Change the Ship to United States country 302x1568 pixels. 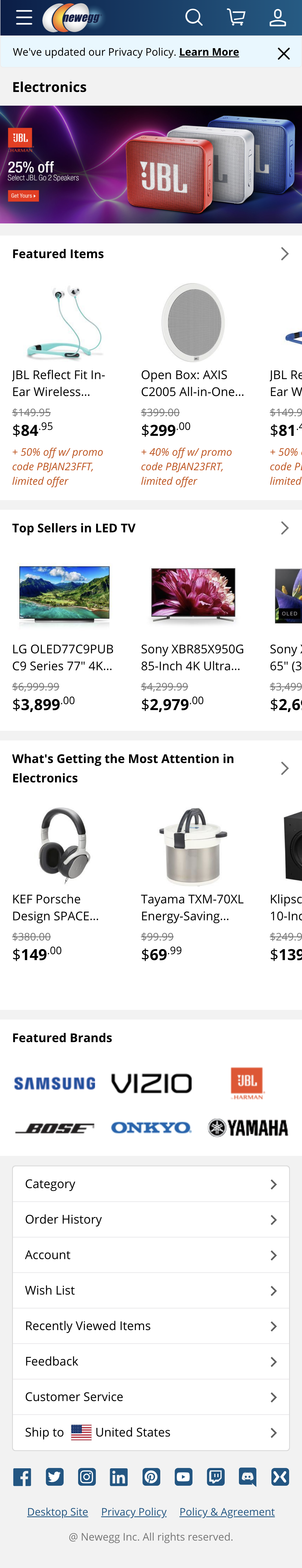pos(151,1432)
